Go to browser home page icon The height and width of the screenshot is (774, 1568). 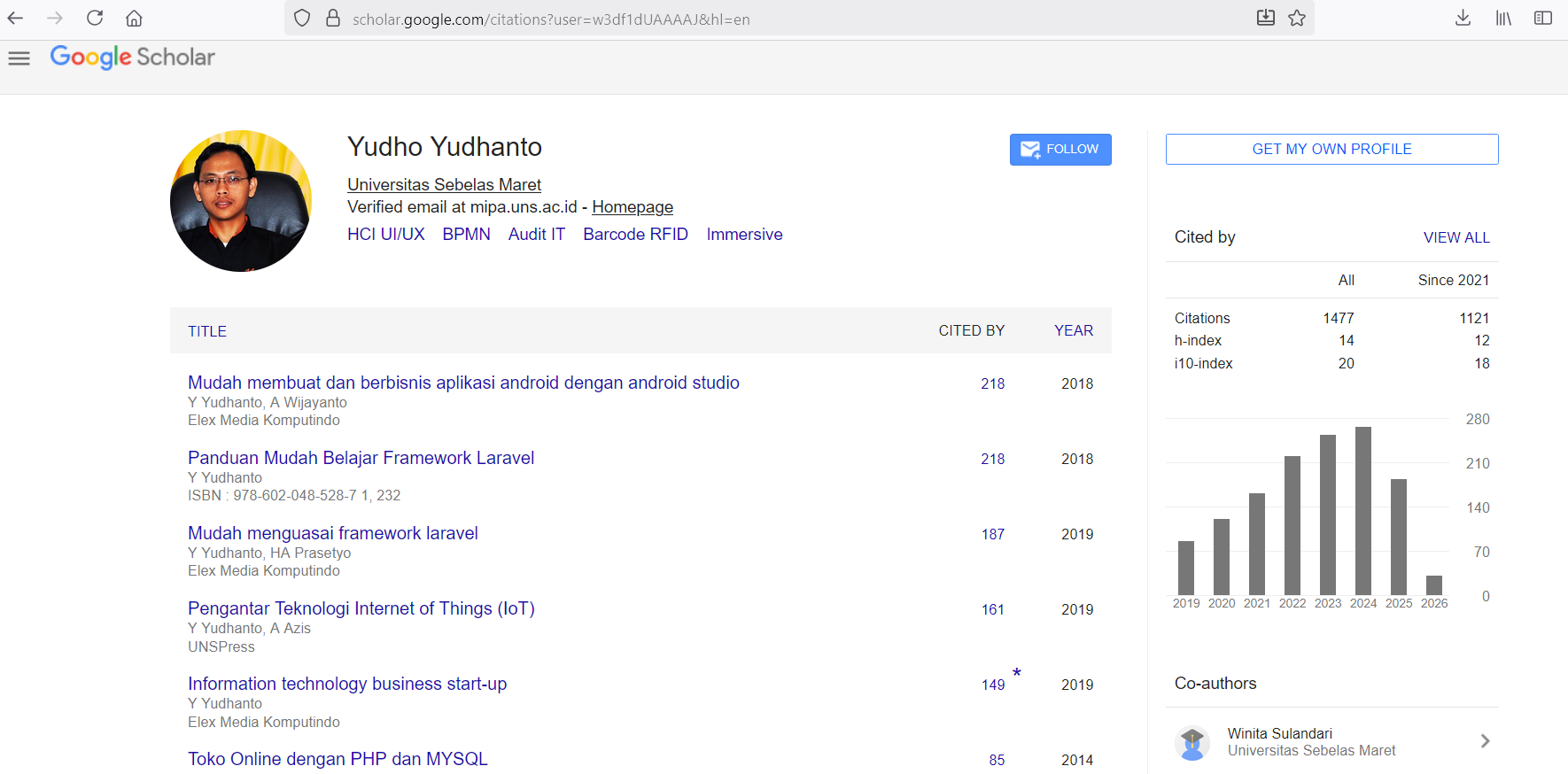134,18
